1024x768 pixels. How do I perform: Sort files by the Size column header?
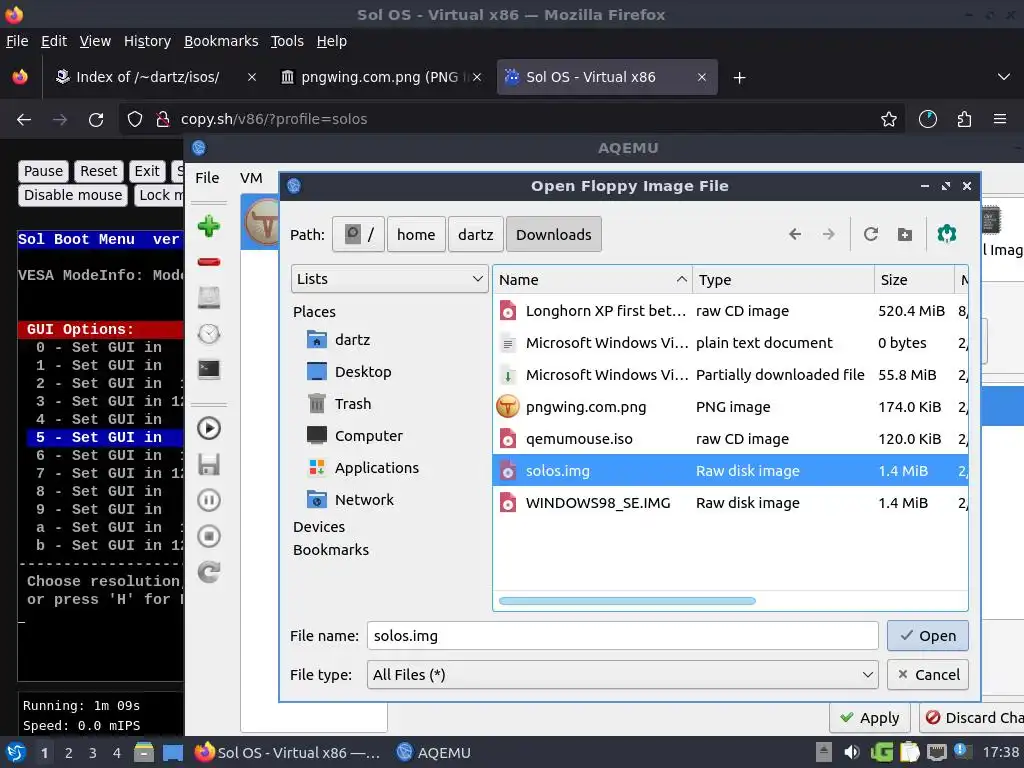tap(914, 280)
